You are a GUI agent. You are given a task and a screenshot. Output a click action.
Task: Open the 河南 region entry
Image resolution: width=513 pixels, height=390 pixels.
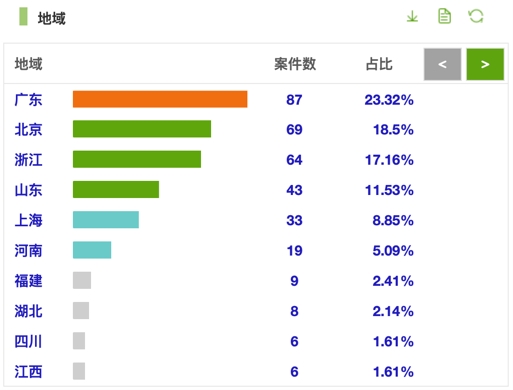[x=28, y=251]
